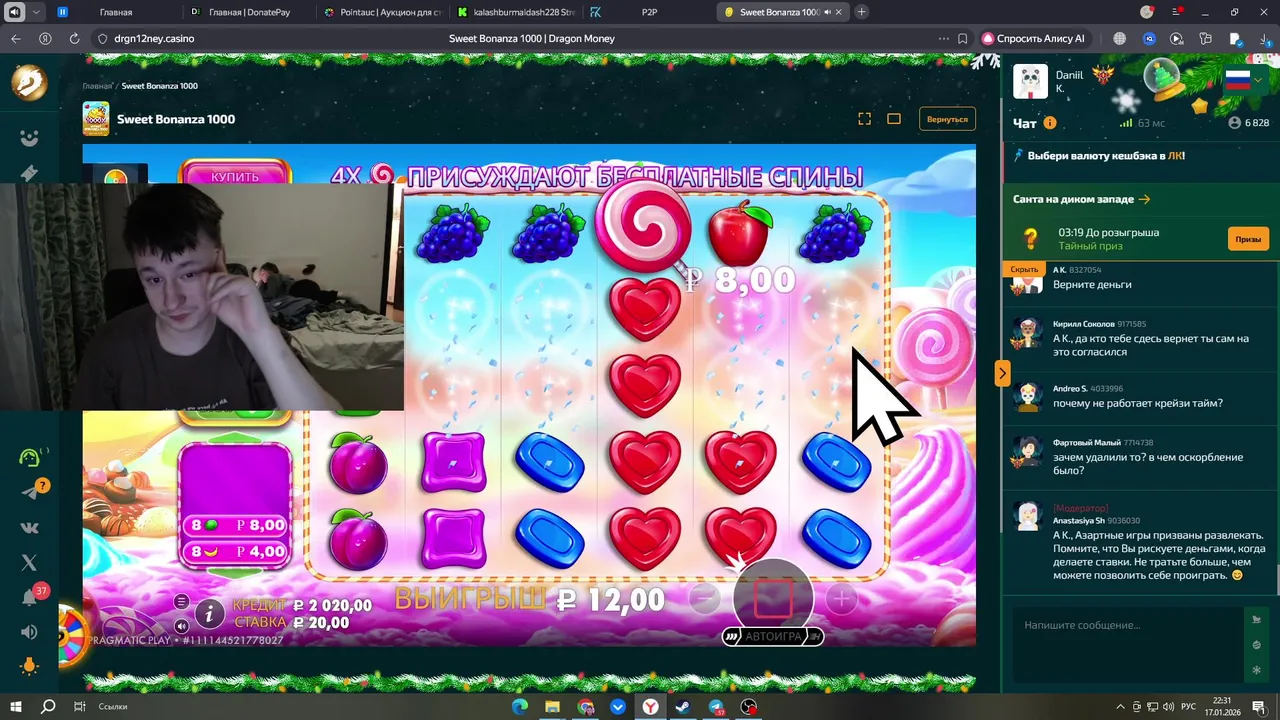The image size is (1280, 720).
Task: Toggle site sound speaker in sidebar
Action: pos(29,632)
